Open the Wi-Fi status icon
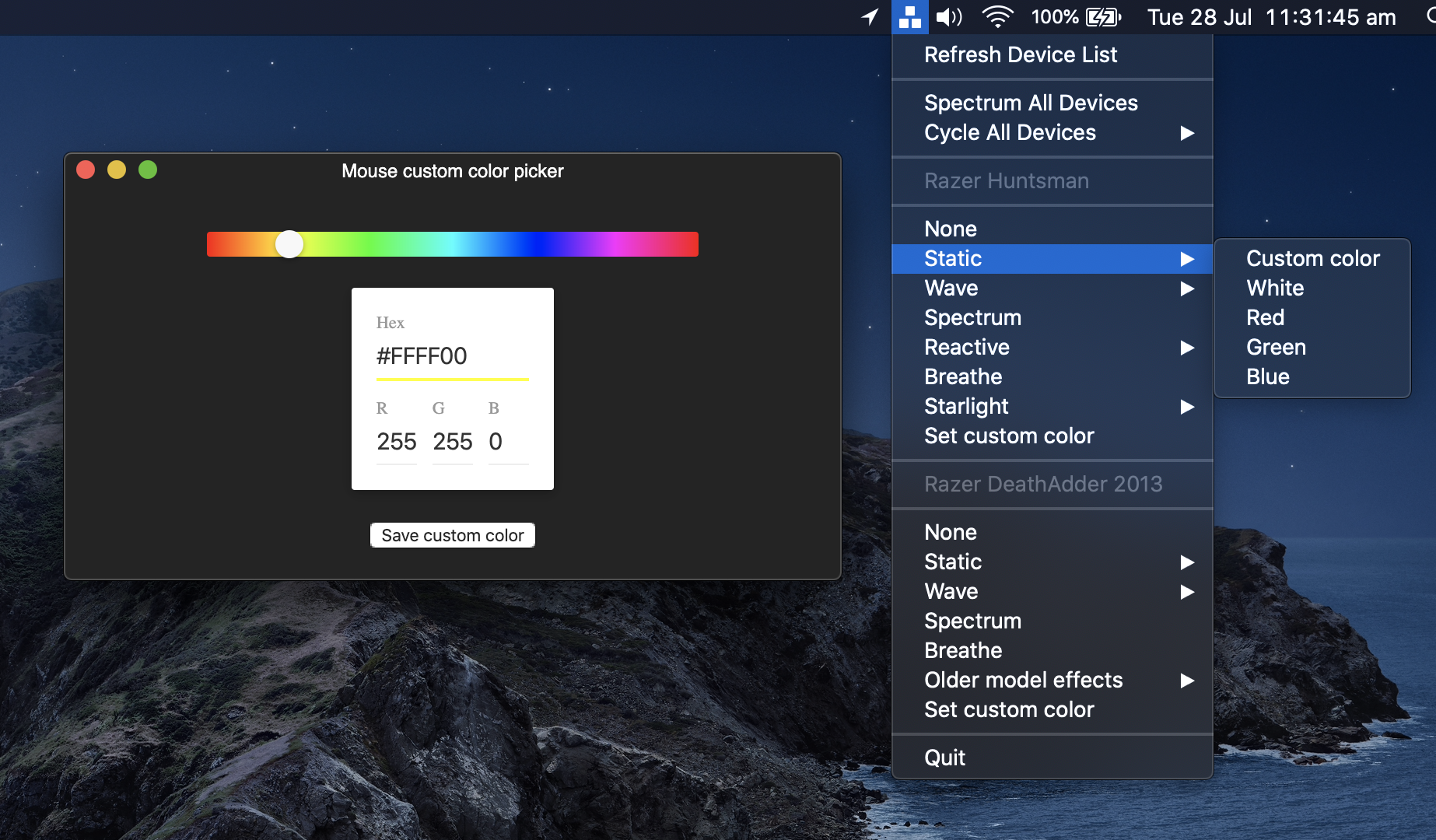This screenshot has height=840, width=1436. click(x=997, y=17)
